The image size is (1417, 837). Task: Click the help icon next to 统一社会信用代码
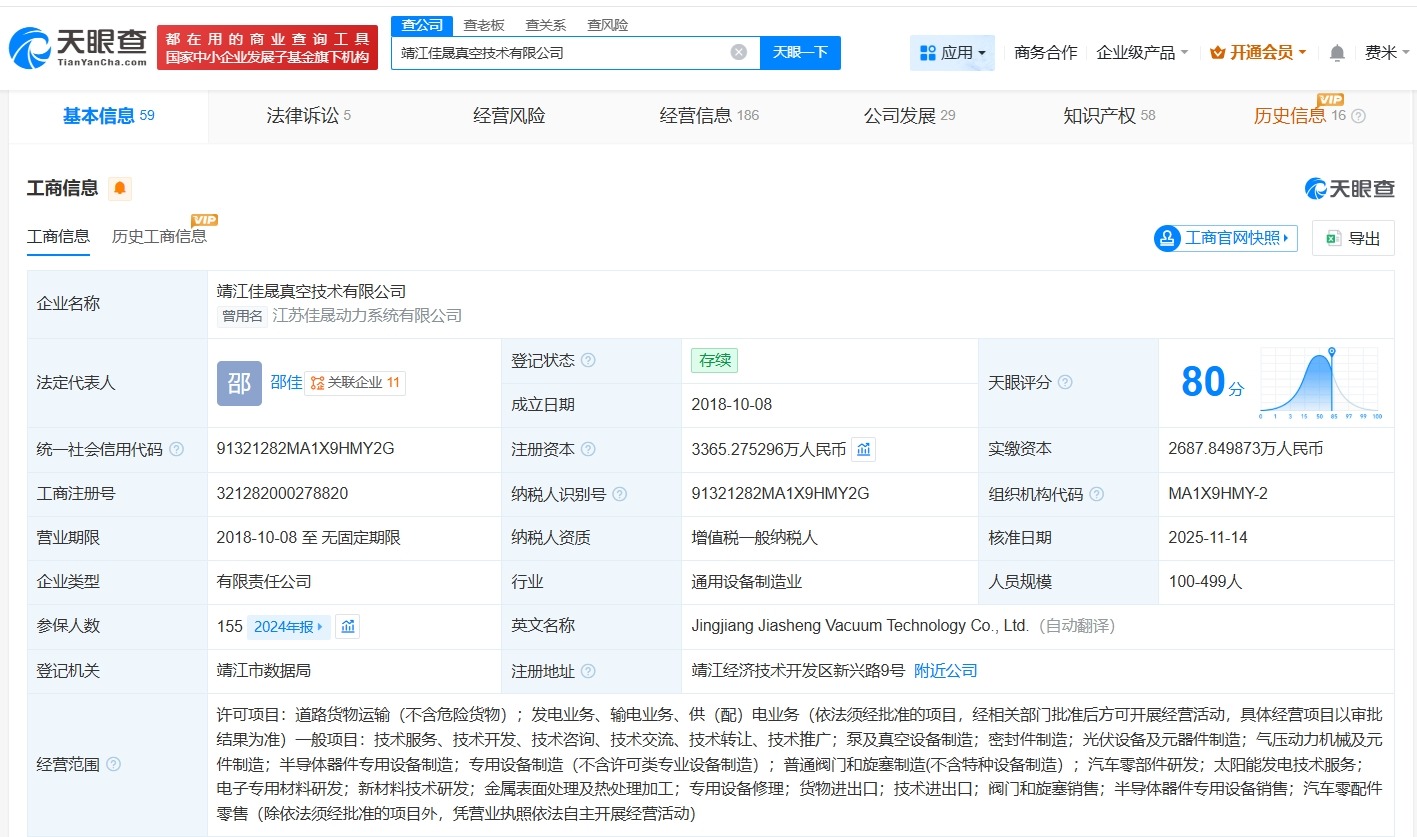click(176, 449)
